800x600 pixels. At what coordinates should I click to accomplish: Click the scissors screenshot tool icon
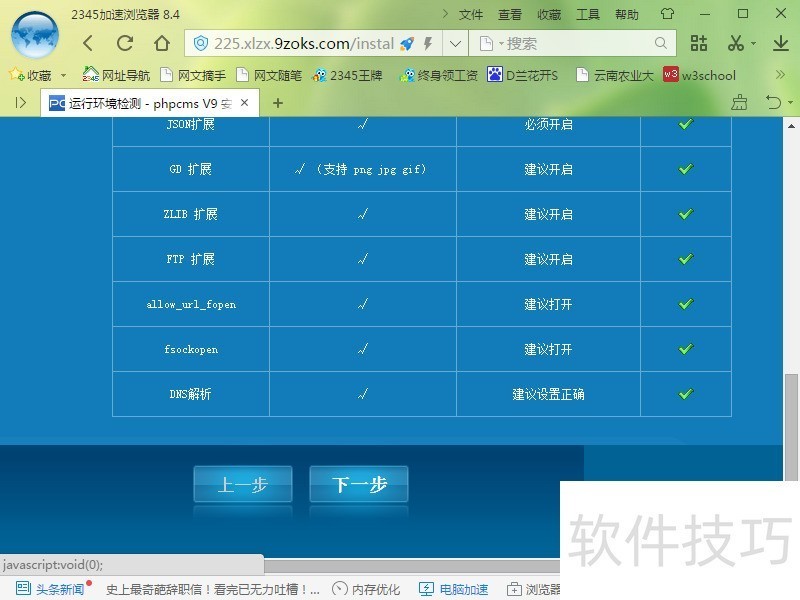click(736, 43)
